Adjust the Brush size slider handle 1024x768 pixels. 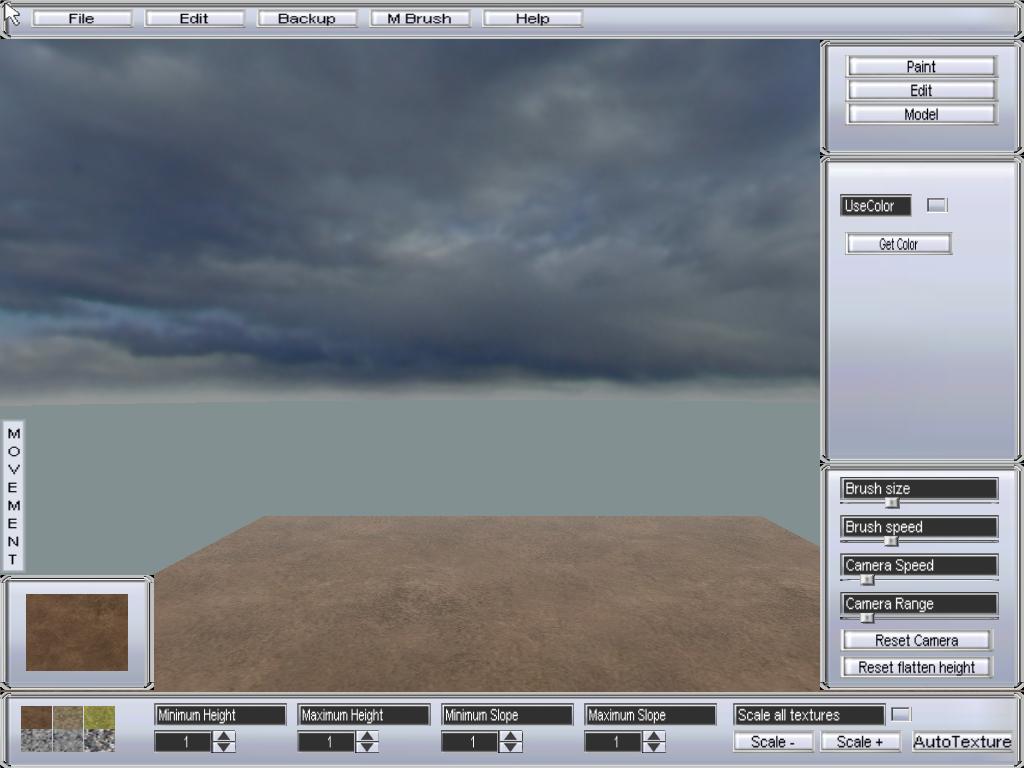pyautogui.click(x=892, y=503)
